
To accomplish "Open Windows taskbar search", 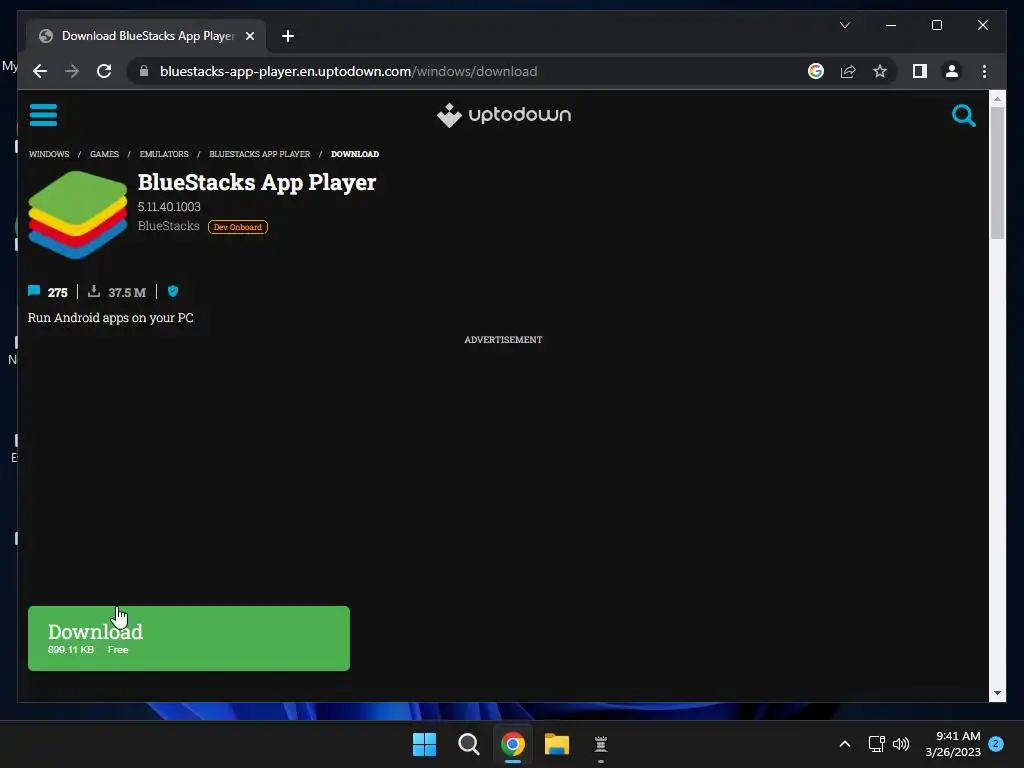I will coord(469,744).
